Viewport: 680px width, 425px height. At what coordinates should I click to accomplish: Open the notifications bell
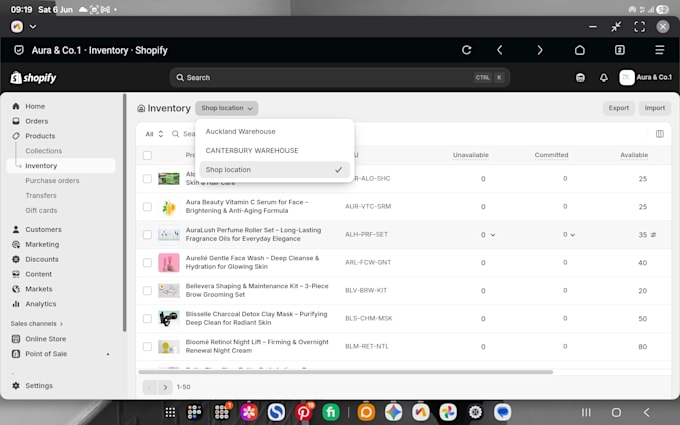[x=604, y=78]
